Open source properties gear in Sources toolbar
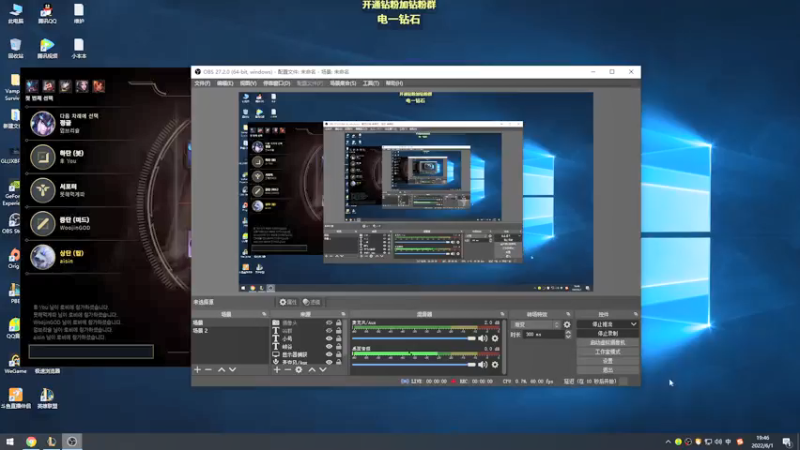Screen dimensions: 800x450 (299, 369)
